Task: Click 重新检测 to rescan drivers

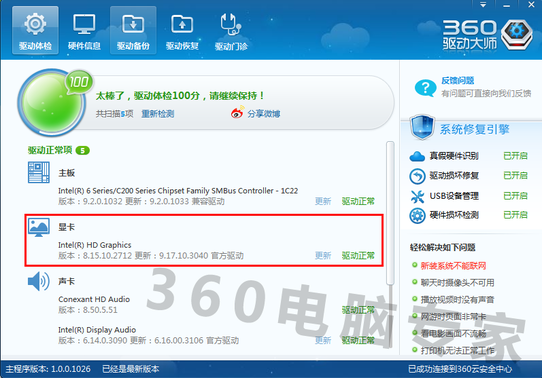Action: pyautogui.click(x=158, y=114)
